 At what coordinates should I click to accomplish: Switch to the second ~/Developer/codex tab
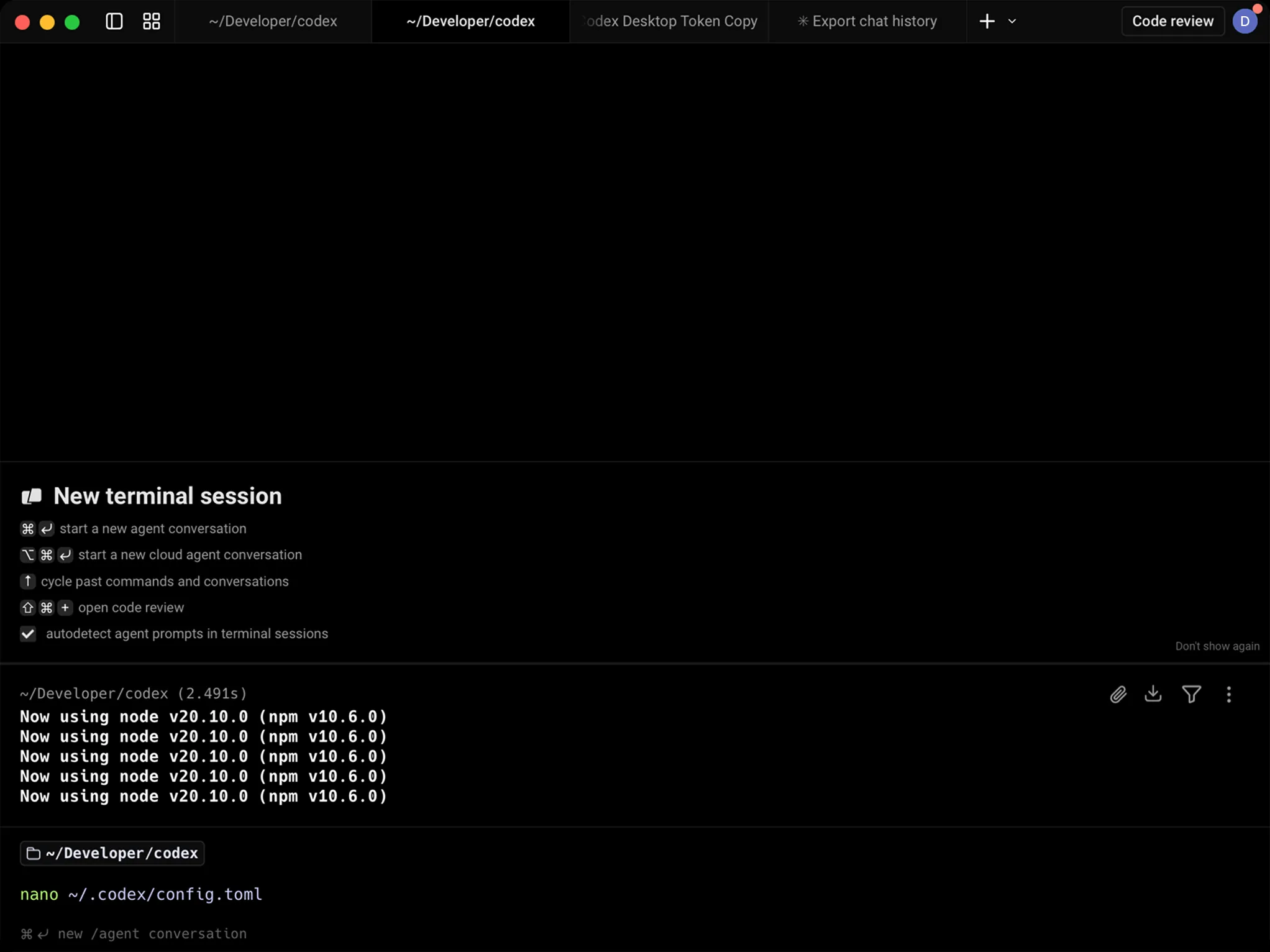pos(470,21)
